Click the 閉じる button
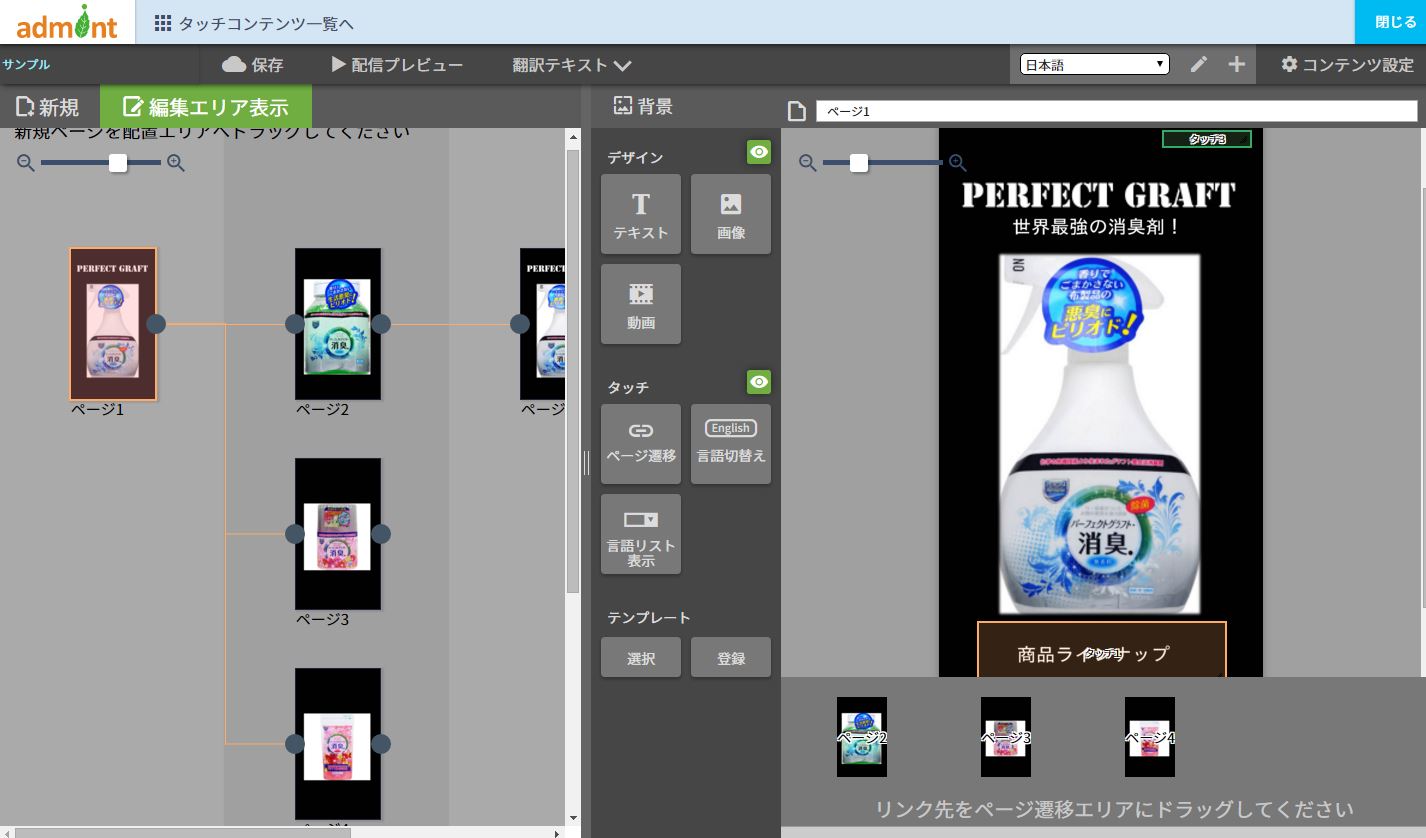1426x838 pixels. 1390,22
